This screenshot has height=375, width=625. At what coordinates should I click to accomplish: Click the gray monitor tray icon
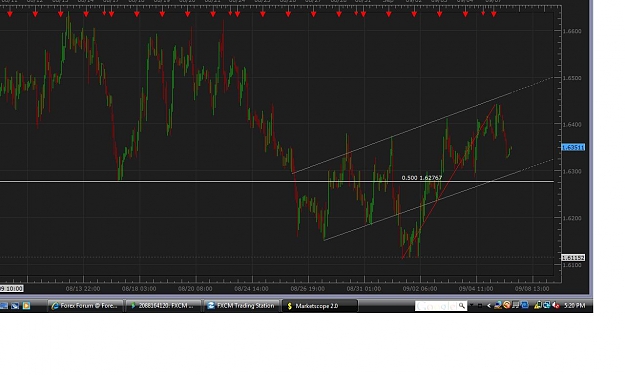point(515,305)
